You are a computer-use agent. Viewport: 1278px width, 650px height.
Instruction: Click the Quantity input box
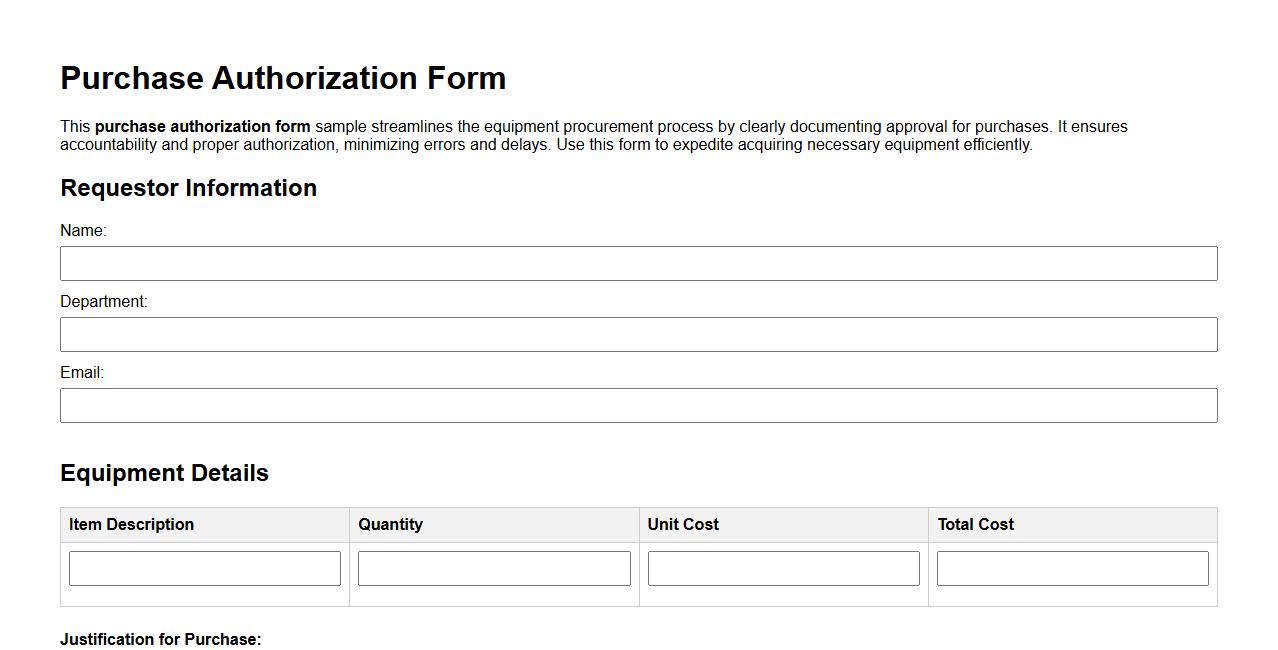[x=494, y=567]
